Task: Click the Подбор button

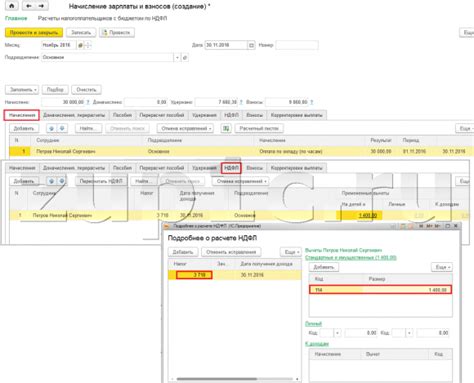Action: [55, 90]
